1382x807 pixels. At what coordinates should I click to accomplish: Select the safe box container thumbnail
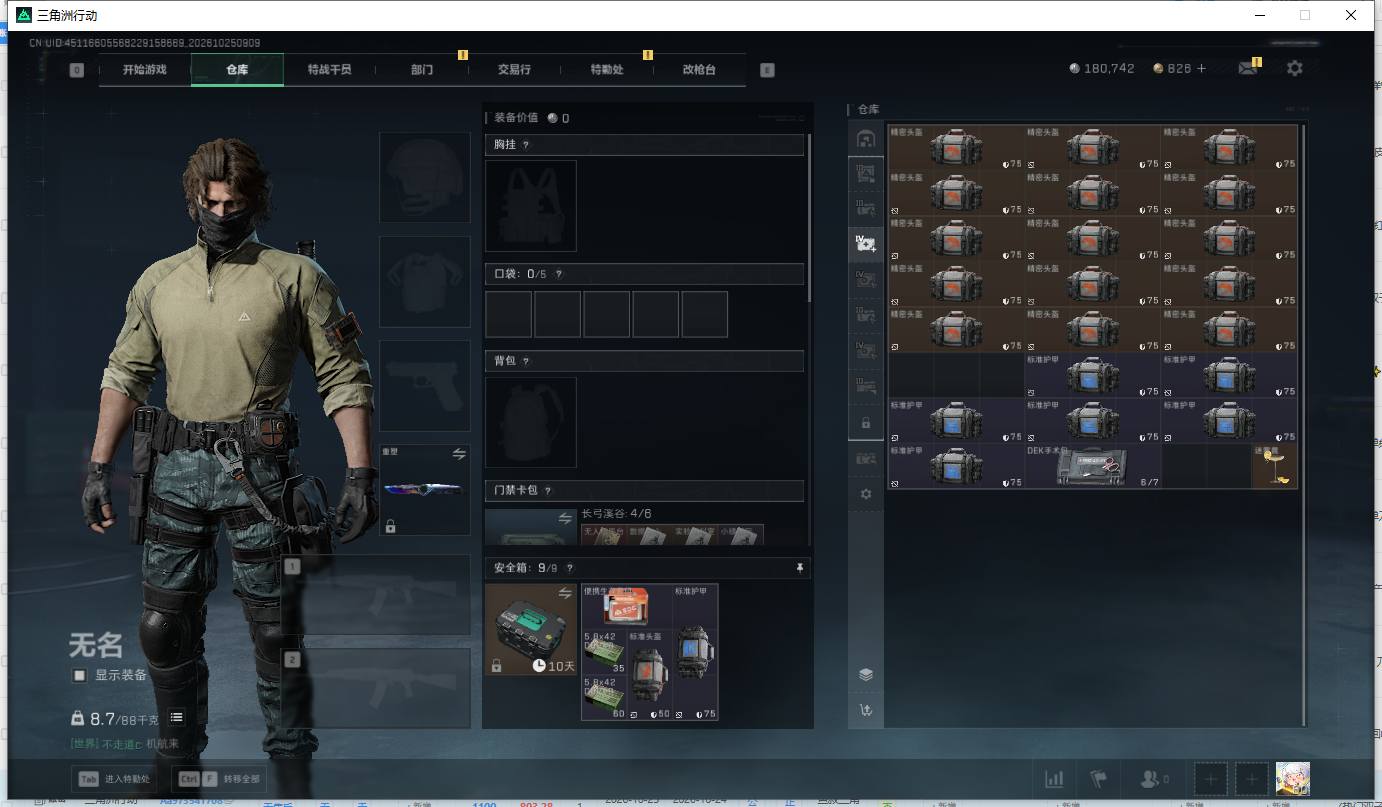[531, 629]
